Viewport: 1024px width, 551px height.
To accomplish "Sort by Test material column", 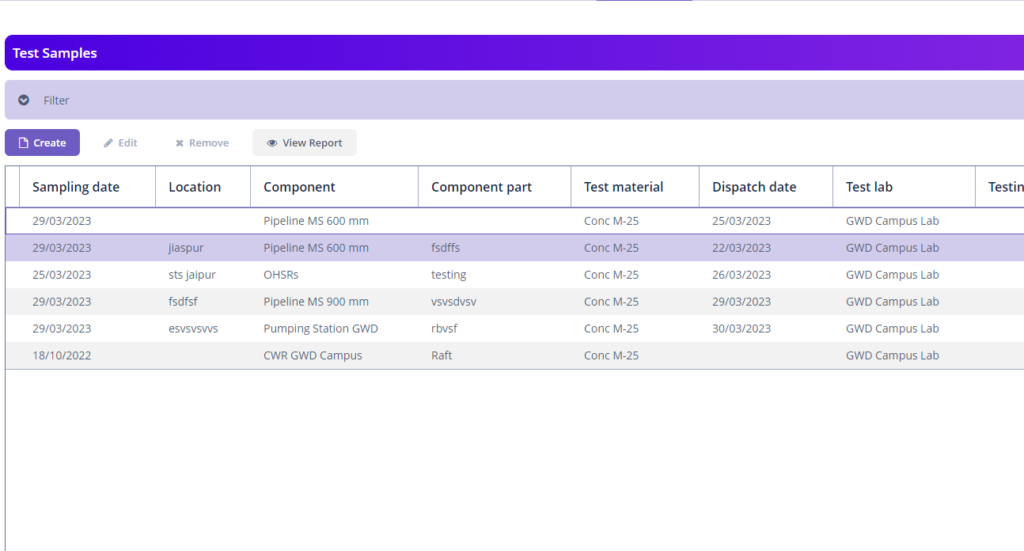I will (x=623, y=187).
